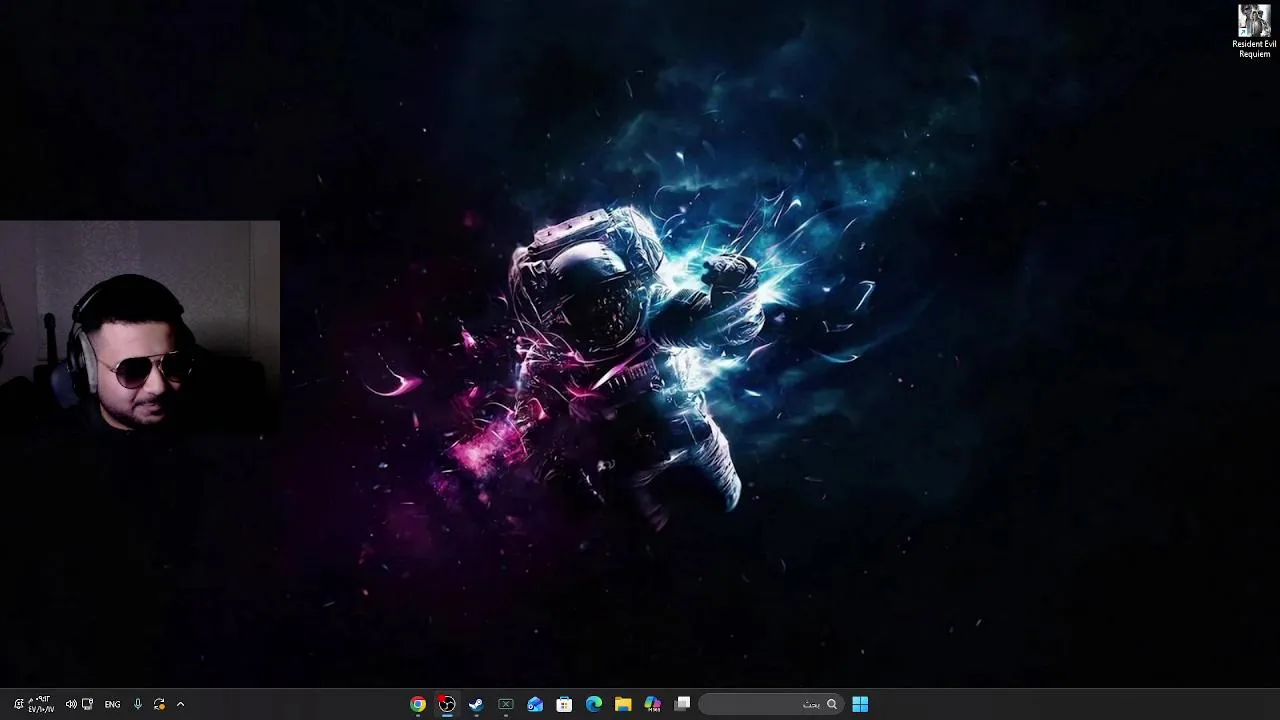Open Task View on the taskbar
This screenshot has height=720, width=1280.
(x=682, y=704)
